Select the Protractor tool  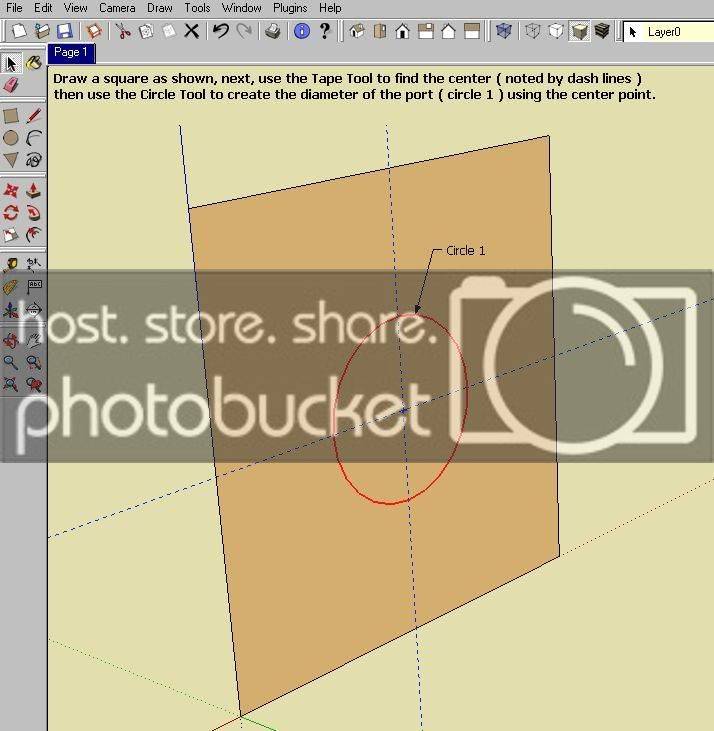[x=11, y=287]
